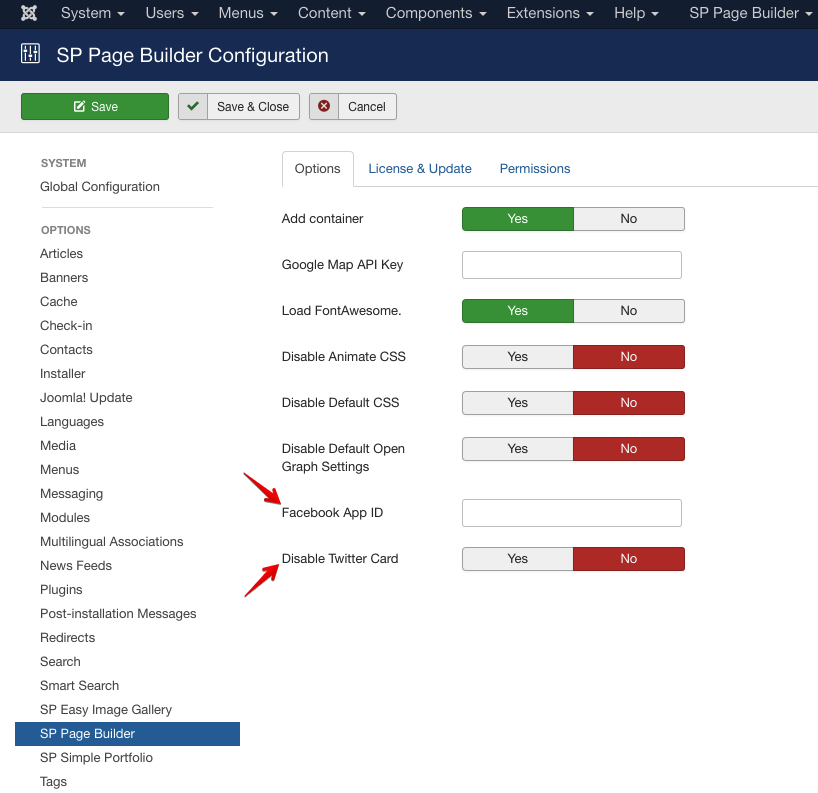Open the SP Page Builder top menu

click(x=751, y=13)
